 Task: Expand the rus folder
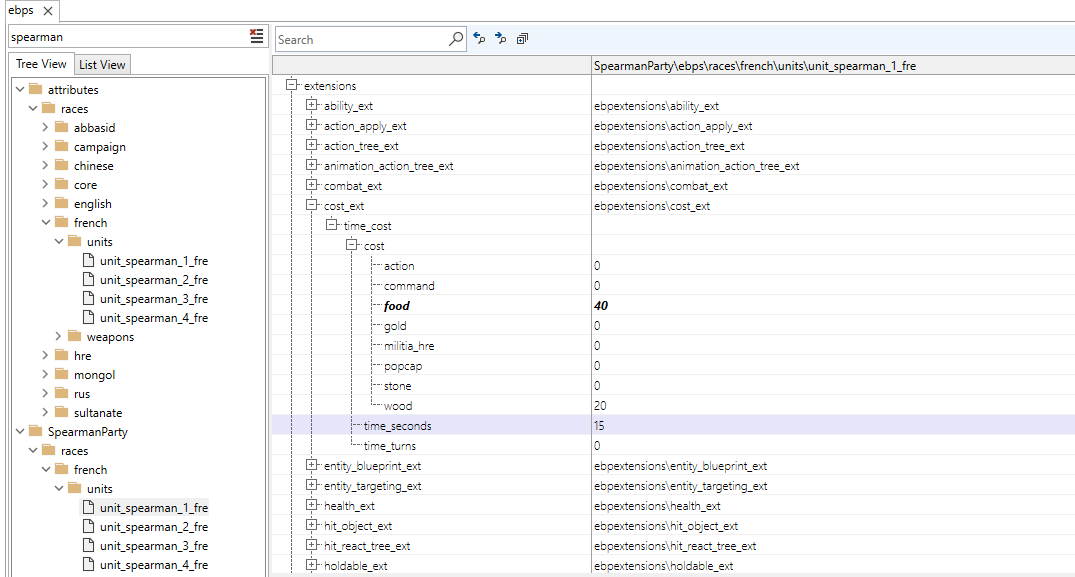coord(45,393)
